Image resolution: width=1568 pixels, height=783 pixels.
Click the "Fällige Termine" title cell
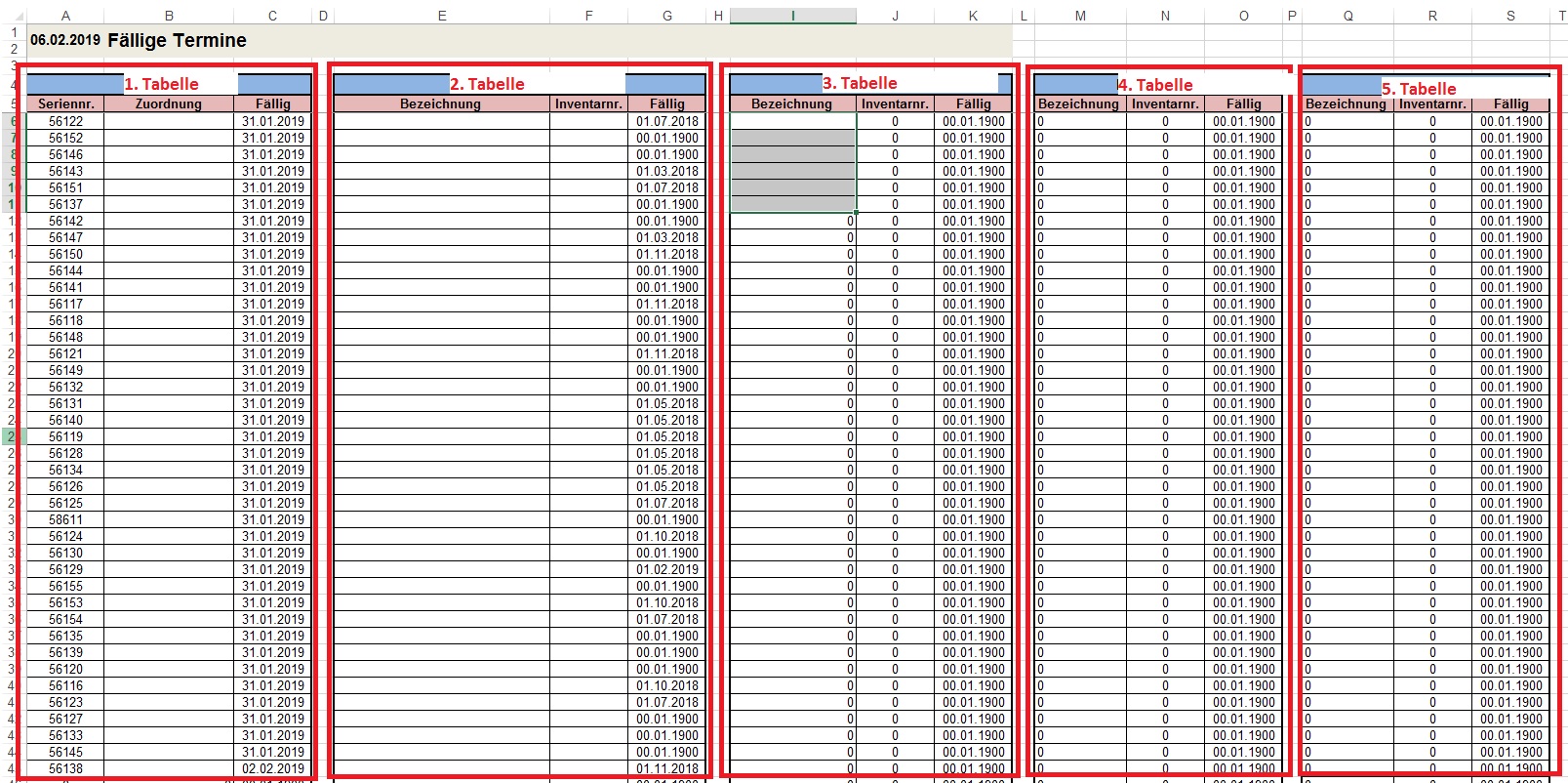(177, 40)
